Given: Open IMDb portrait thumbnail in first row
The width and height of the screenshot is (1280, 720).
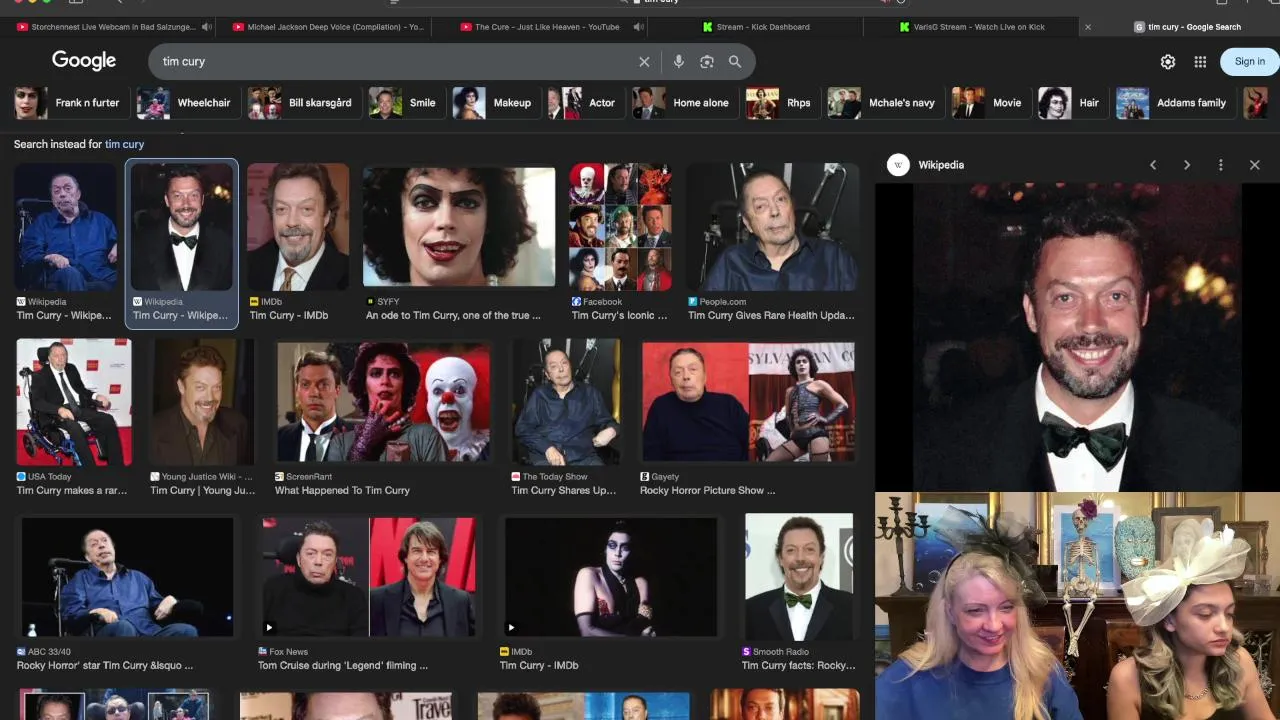Looking at the screenshot, I should 298,227.
